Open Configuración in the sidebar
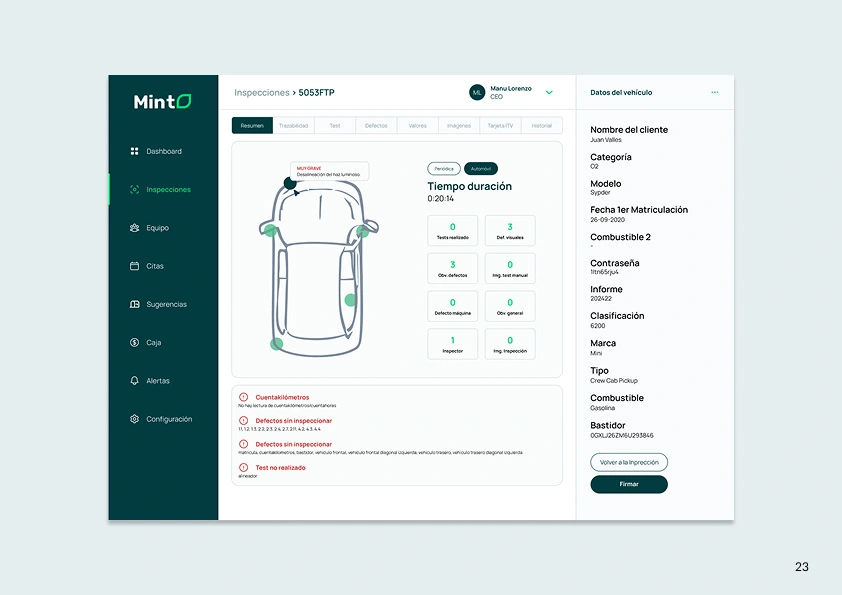Image resolution: width=842 pixels, height=595 pixels. 169,419
